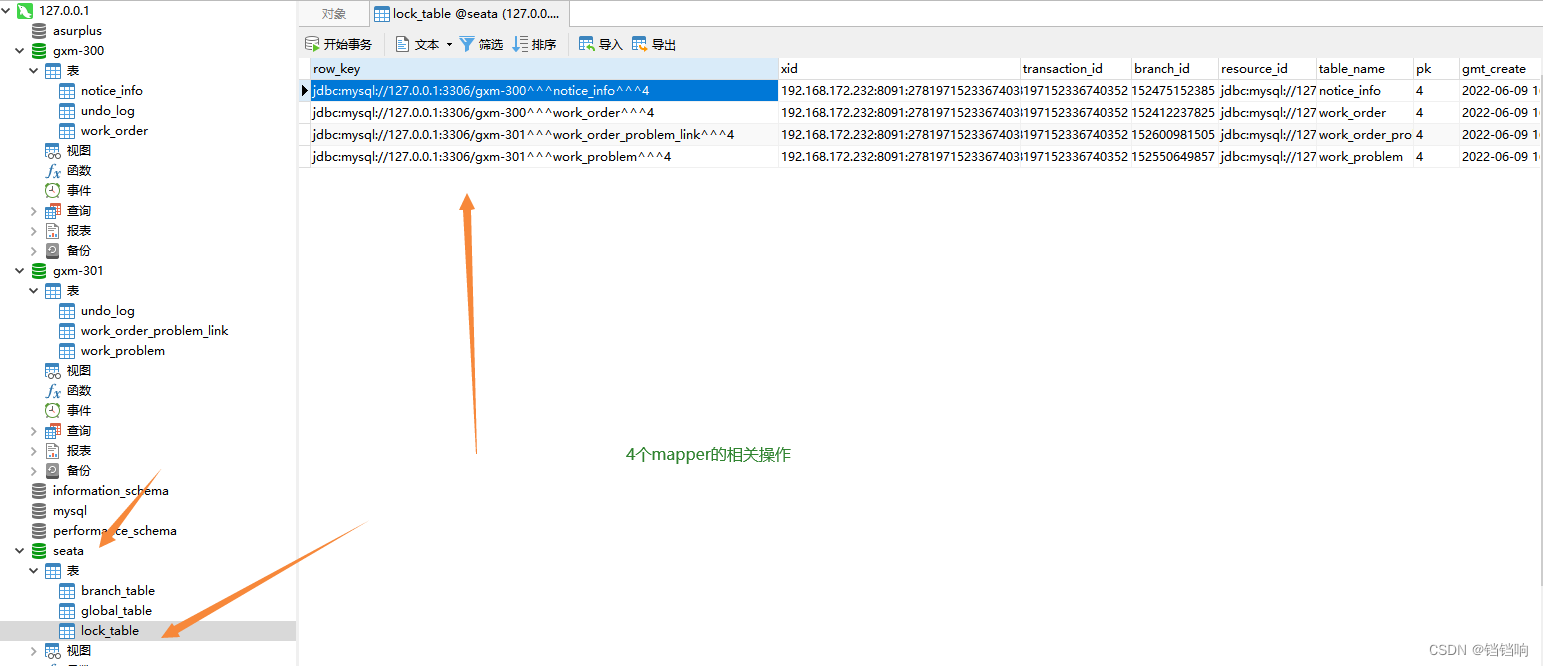This screenshot has width=1543, height=666.
Task: Expand the 报表 node under gxm-300
Action: click(34, 231)
